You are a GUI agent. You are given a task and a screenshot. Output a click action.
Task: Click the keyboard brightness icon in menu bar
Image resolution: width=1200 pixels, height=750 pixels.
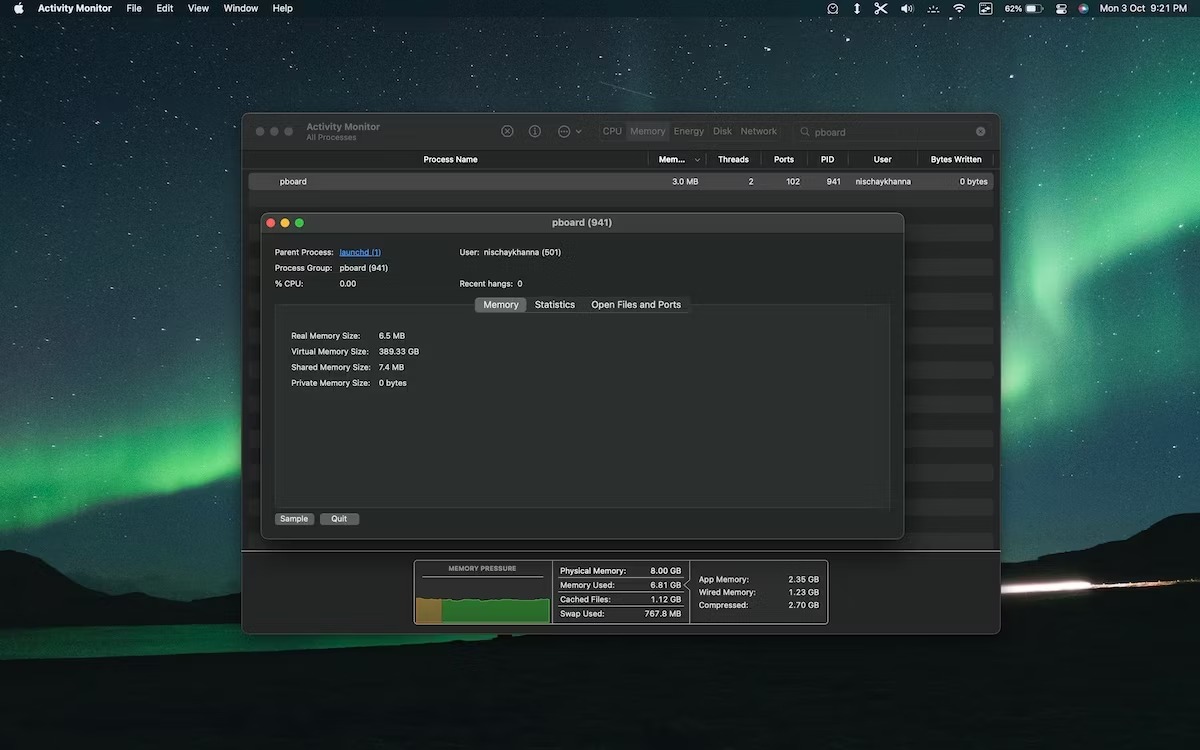933,8
